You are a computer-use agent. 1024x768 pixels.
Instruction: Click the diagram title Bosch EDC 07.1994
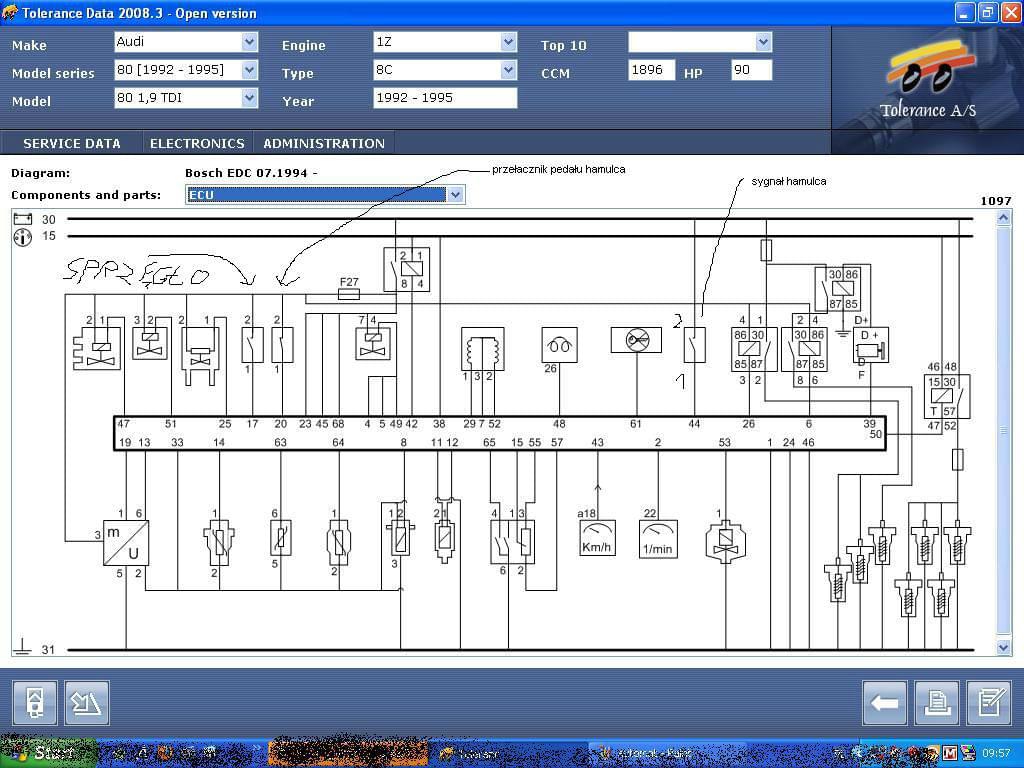(251, 173)
